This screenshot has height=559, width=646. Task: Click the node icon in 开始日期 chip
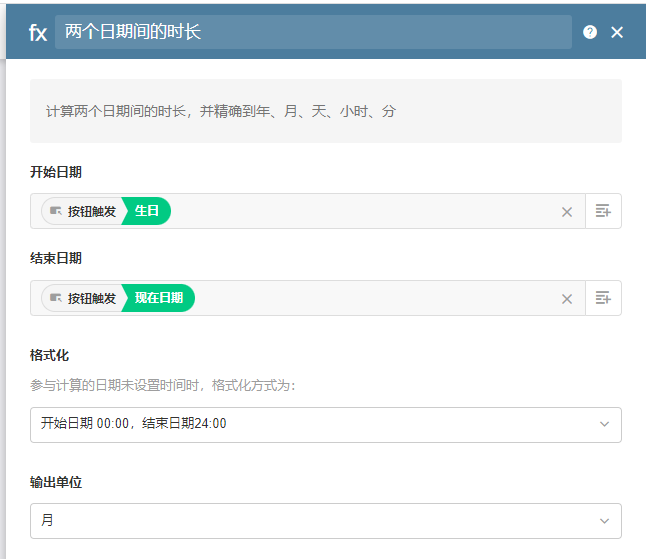pos(56,211)
